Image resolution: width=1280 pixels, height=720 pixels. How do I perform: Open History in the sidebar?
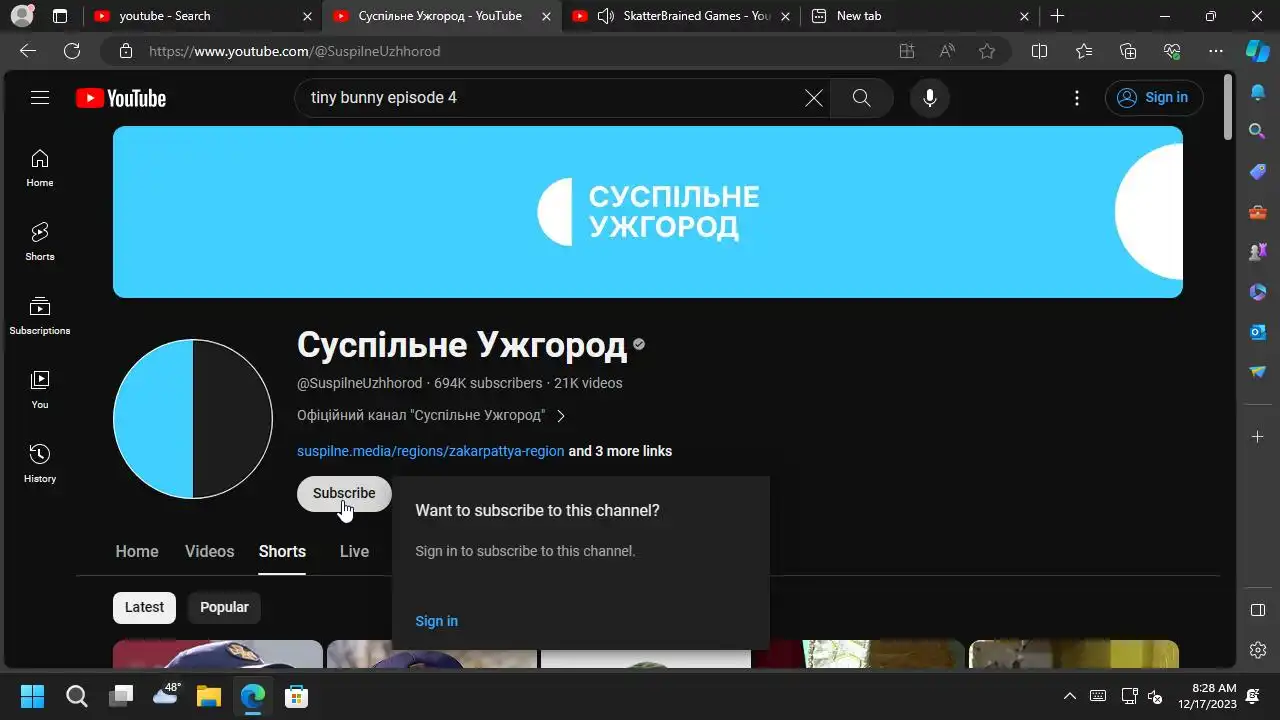click(40, 464)
